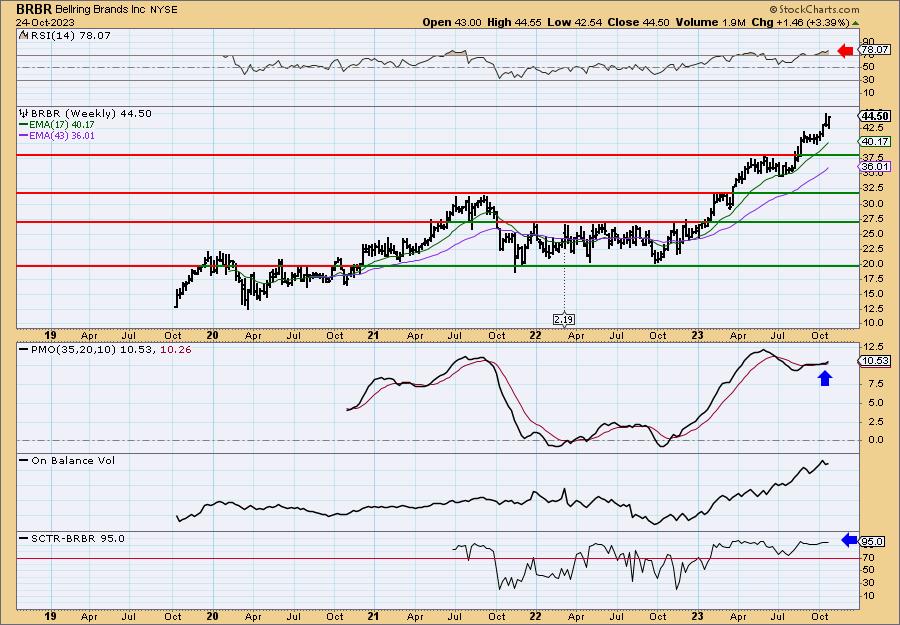
Task: Click the price-bar icon beside BRBR (Weekly)
Action: (x=24, y=114)
